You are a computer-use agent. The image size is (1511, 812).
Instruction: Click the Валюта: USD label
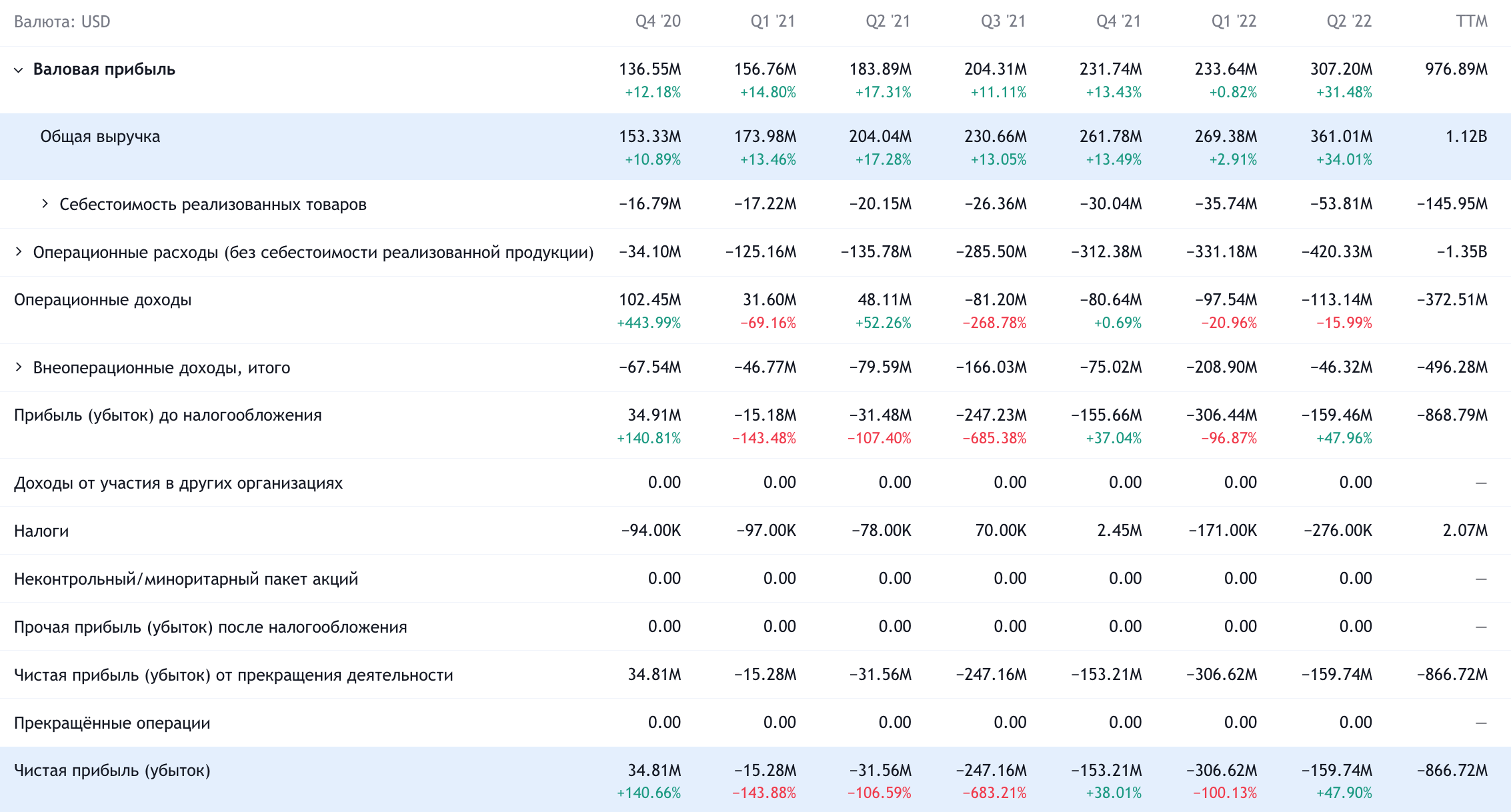62,22
